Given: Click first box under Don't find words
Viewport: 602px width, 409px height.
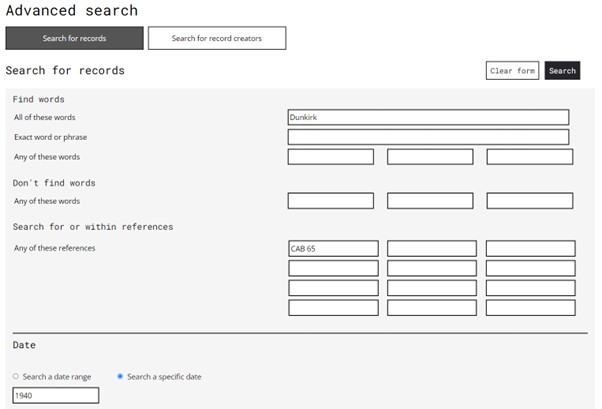Looking at the screenshot, I should coord(331,201).
